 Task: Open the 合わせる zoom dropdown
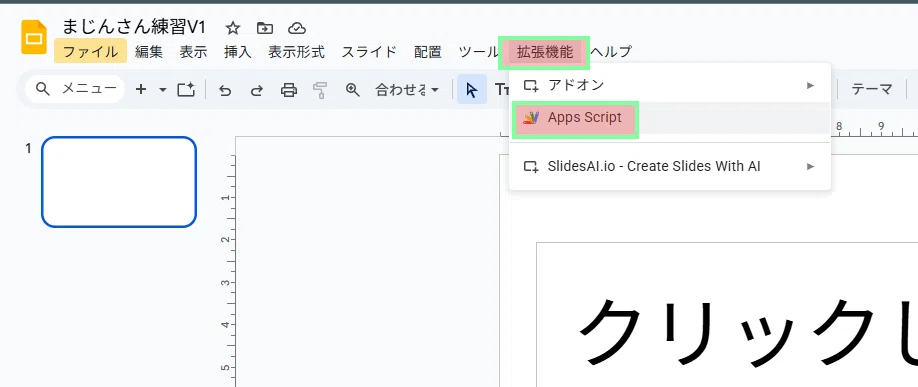(x=407, y=90)
